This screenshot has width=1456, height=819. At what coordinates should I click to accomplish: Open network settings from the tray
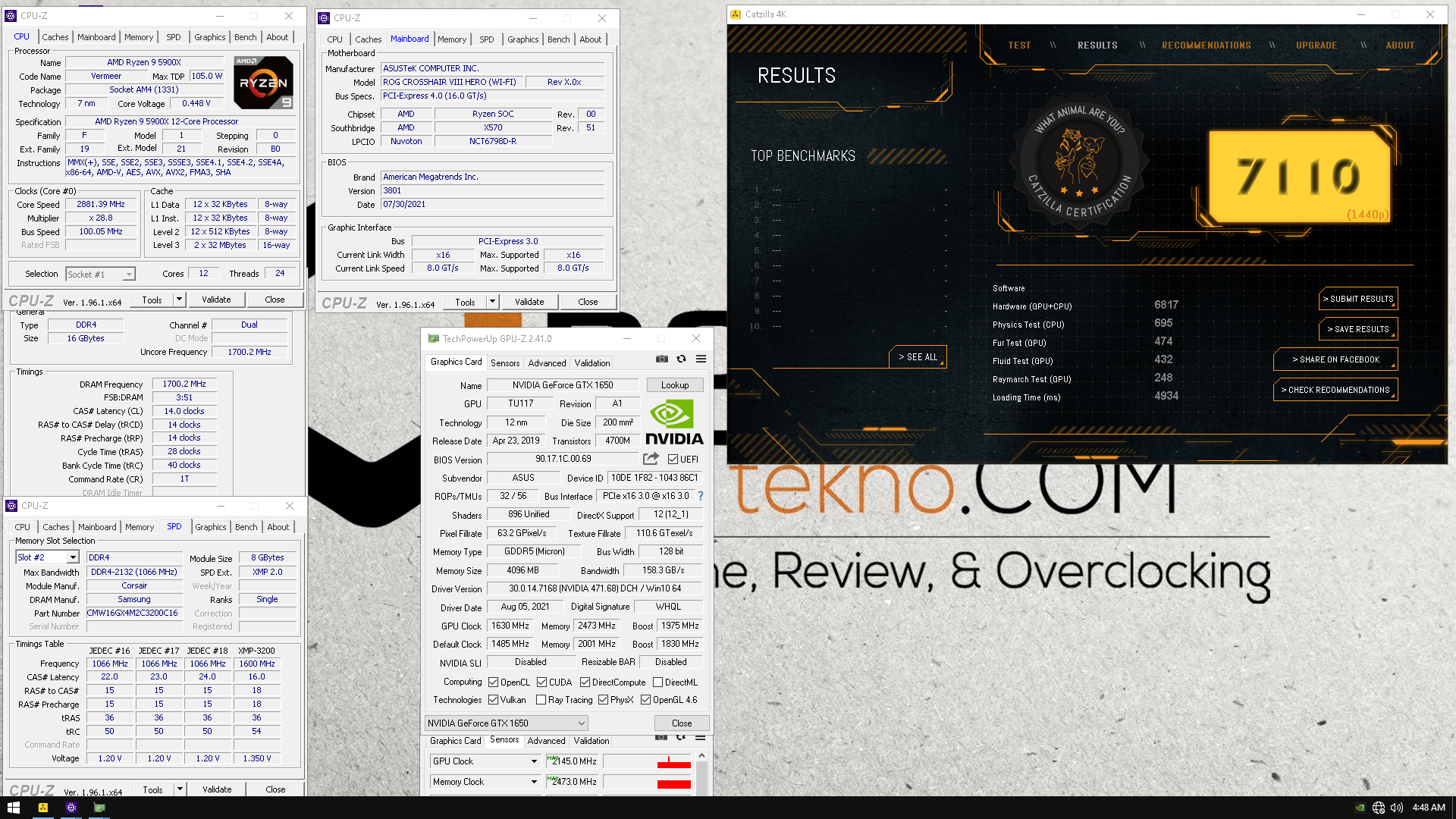1379,808
